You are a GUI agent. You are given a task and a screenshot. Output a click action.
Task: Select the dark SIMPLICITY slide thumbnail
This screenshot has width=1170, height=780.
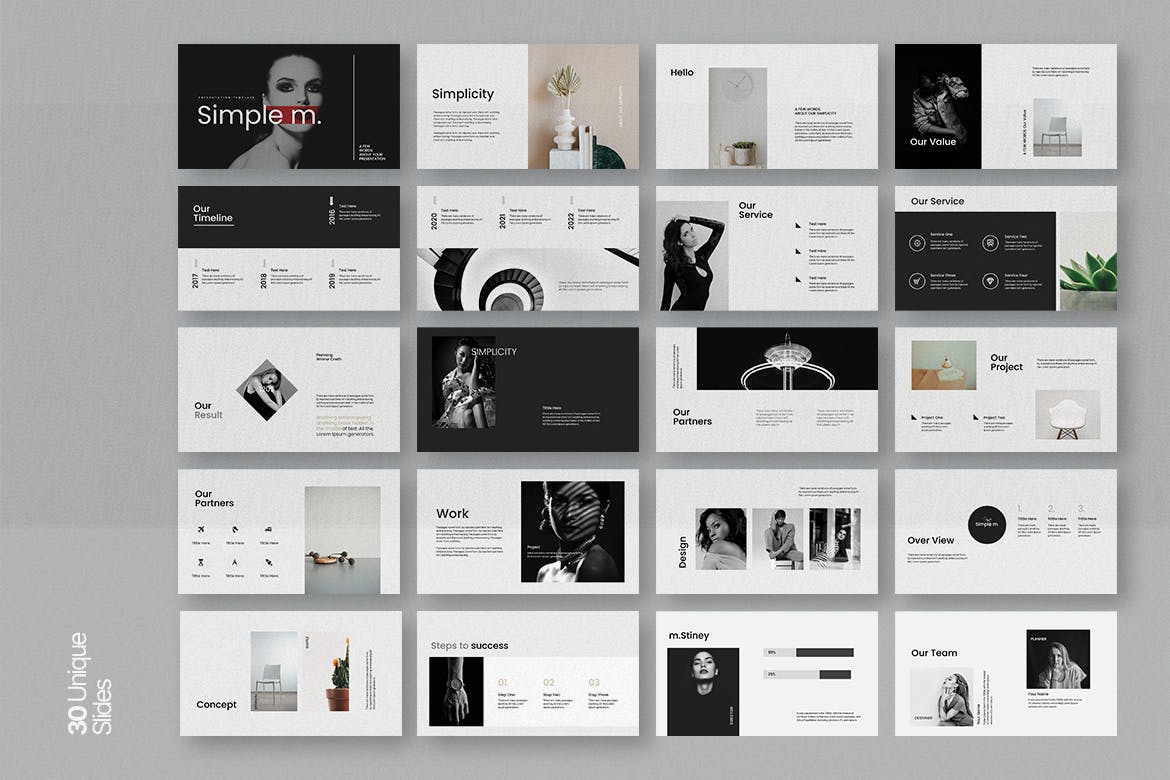527,389
